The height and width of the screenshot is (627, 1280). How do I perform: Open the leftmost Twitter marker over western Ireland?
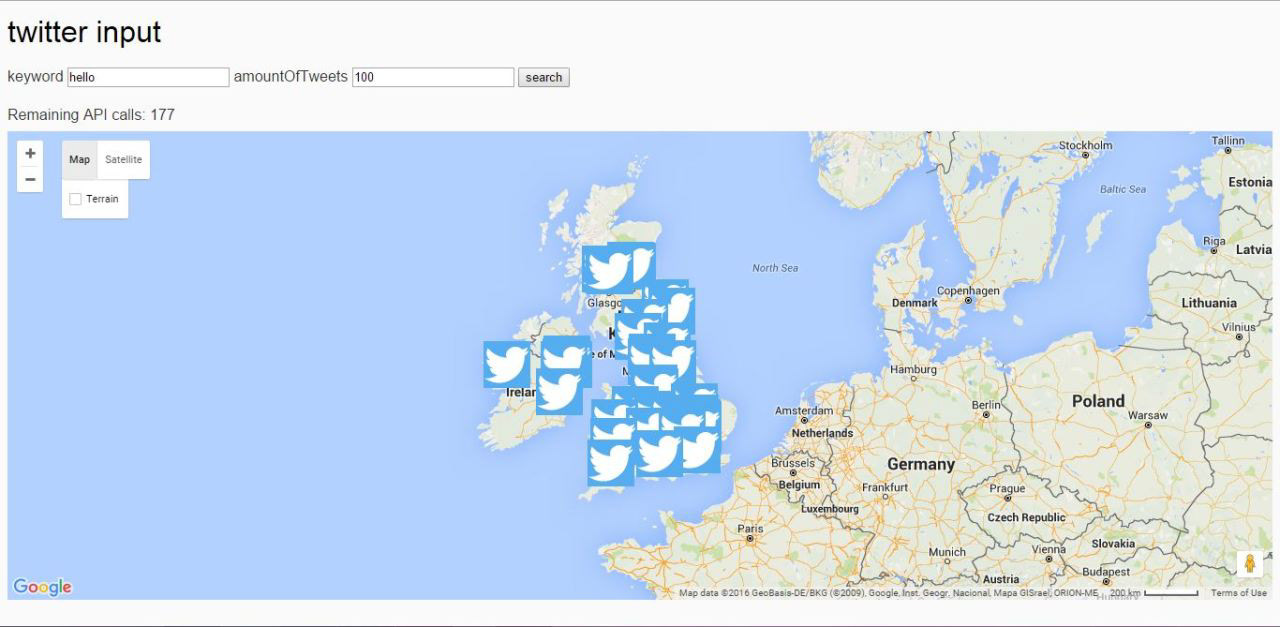click(507, 364)
